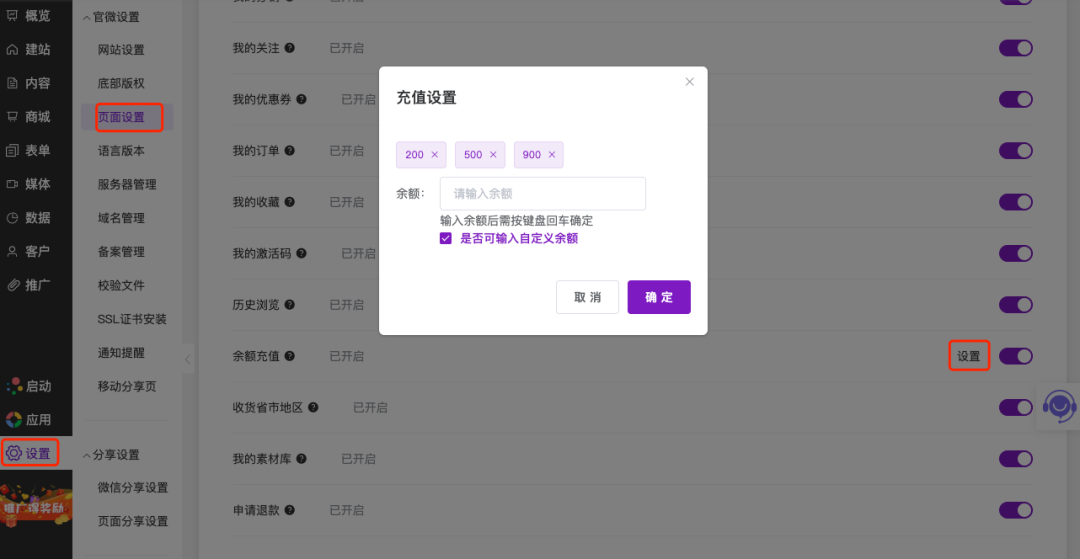Screen dimensions: 1080x559
Task: Show help tooltip for 我的订单
Action: [290, 151]
